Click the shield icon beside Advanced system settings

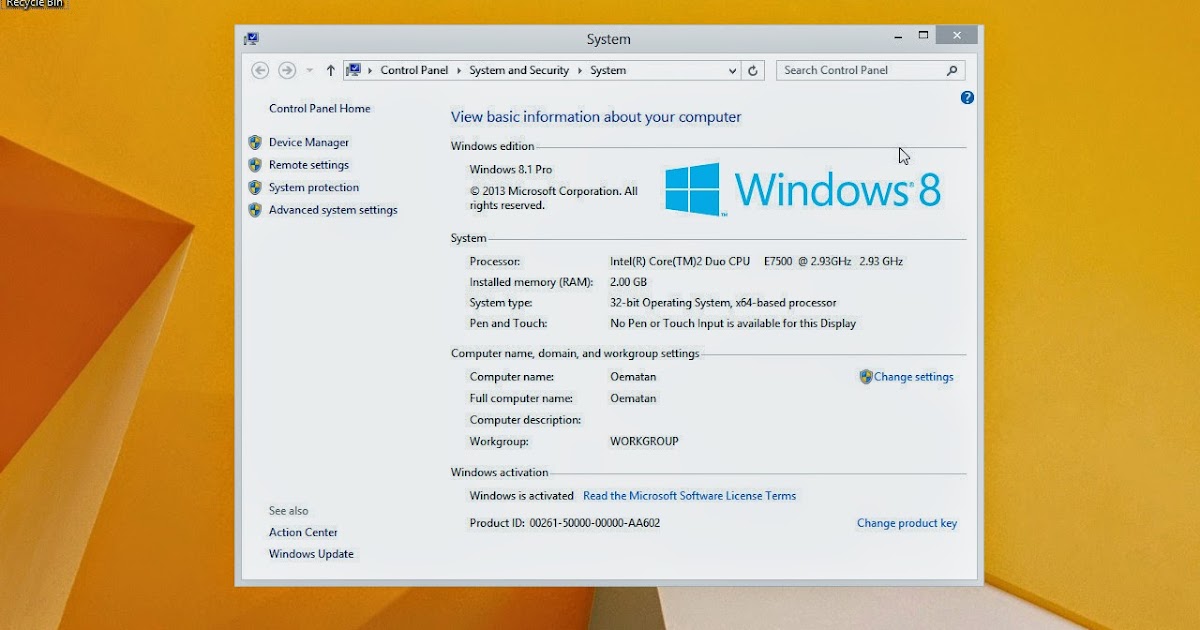pyautogui.click(x=255, y=210)
